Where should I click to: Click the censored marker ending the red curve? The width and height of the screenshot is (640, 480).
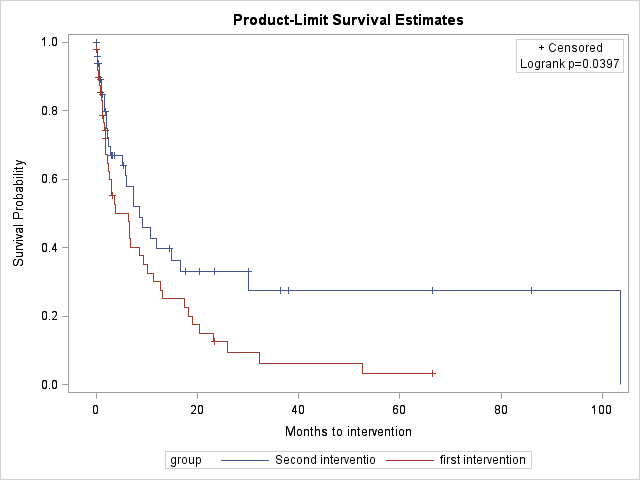pos(433,373)
